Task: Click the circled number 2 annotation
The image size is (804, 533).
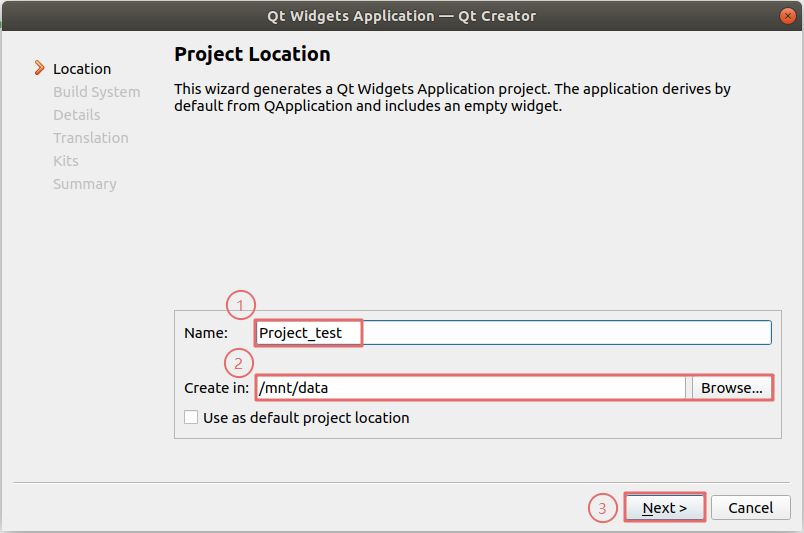Action: click(x=240, y=362)
